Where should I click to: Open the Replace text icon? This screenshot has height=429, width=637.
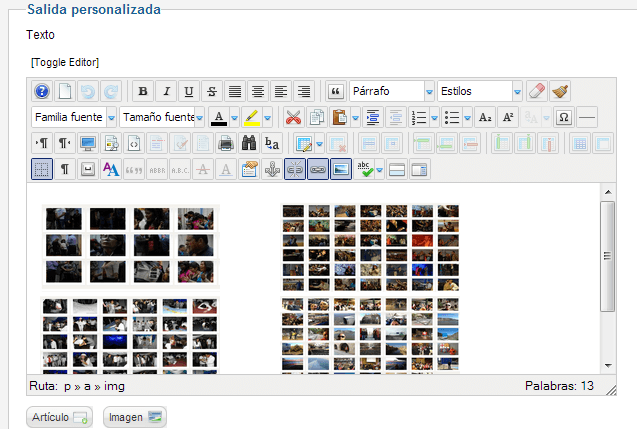pyautogui.click(x=272, y=143)
